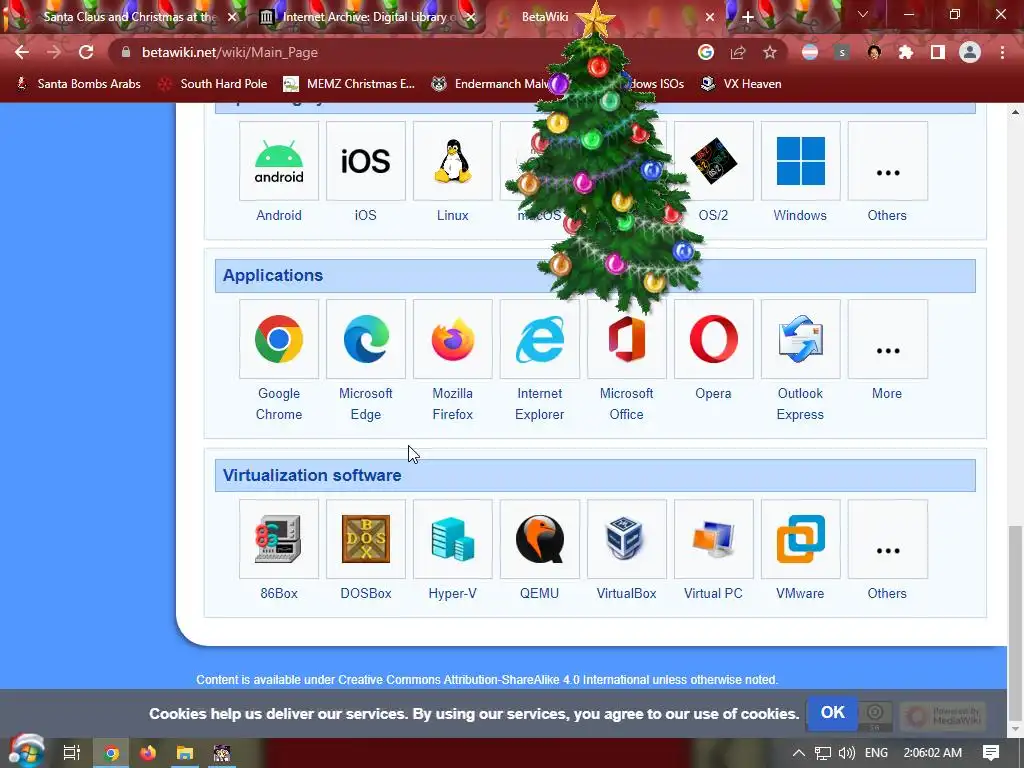The image size is (1024, 768).
Task: Open Task View on the taskbar
Action: click(71, 753)
